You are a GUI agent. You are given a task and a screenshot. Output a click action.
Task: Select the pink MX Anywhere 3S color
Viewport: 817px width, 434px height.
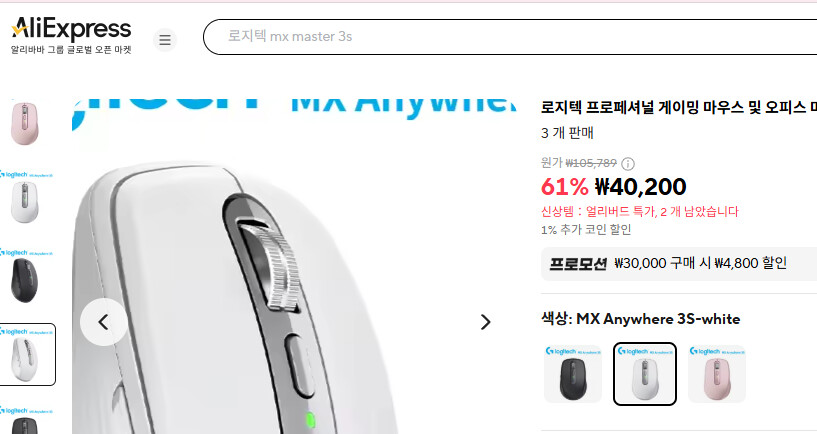(716, 374)
